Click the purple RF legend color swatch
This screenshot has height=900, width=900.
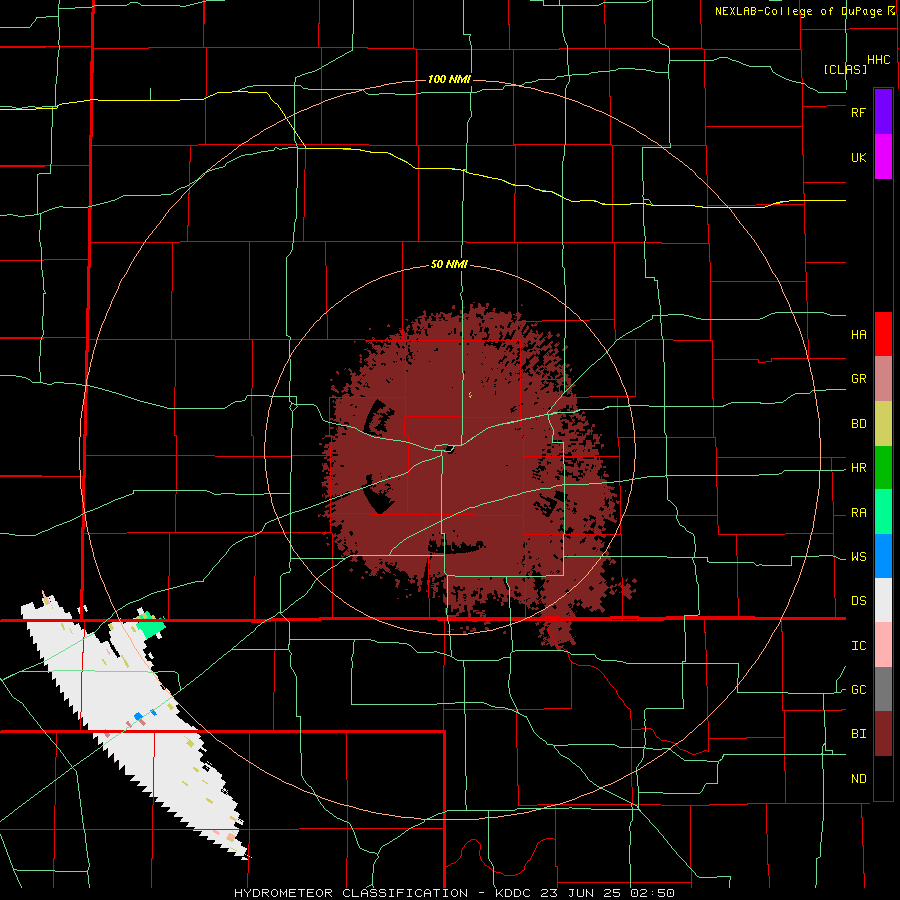(883, 111)
